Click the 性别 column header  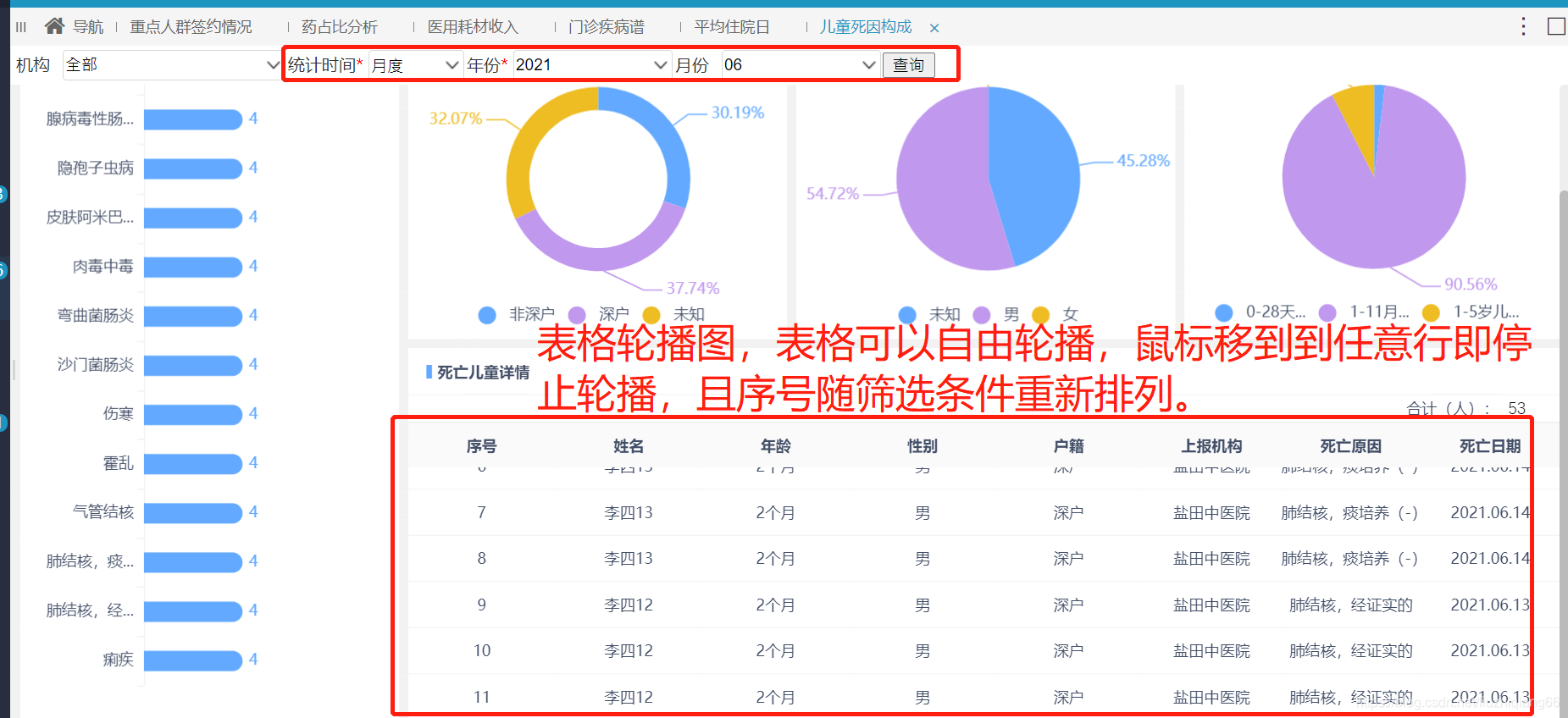(923, 446)
